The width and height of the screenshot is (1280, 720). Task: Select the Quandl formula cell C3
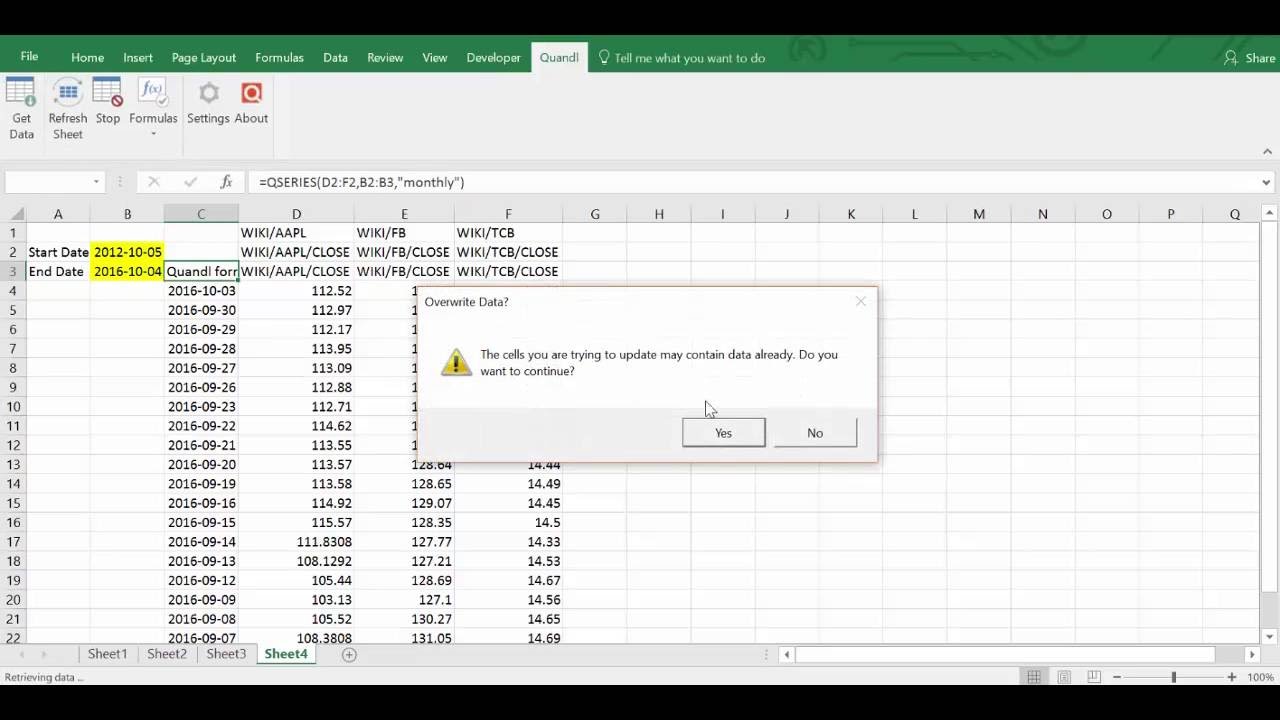[201, 271]
